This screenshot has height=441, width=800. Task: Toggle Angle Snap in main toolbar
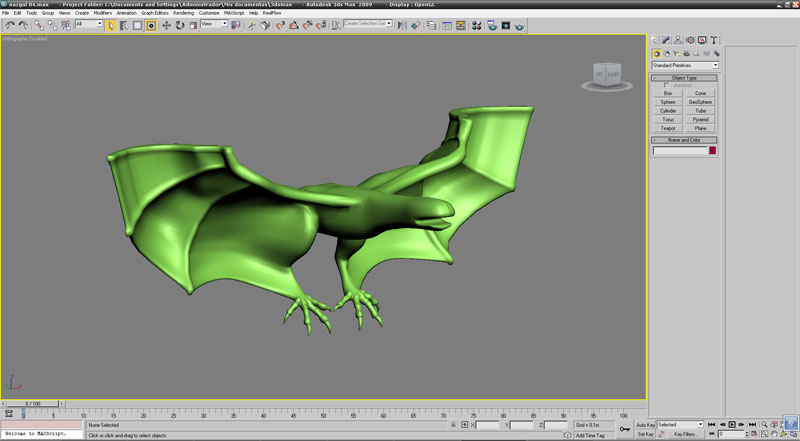click(x=294, y=25)
